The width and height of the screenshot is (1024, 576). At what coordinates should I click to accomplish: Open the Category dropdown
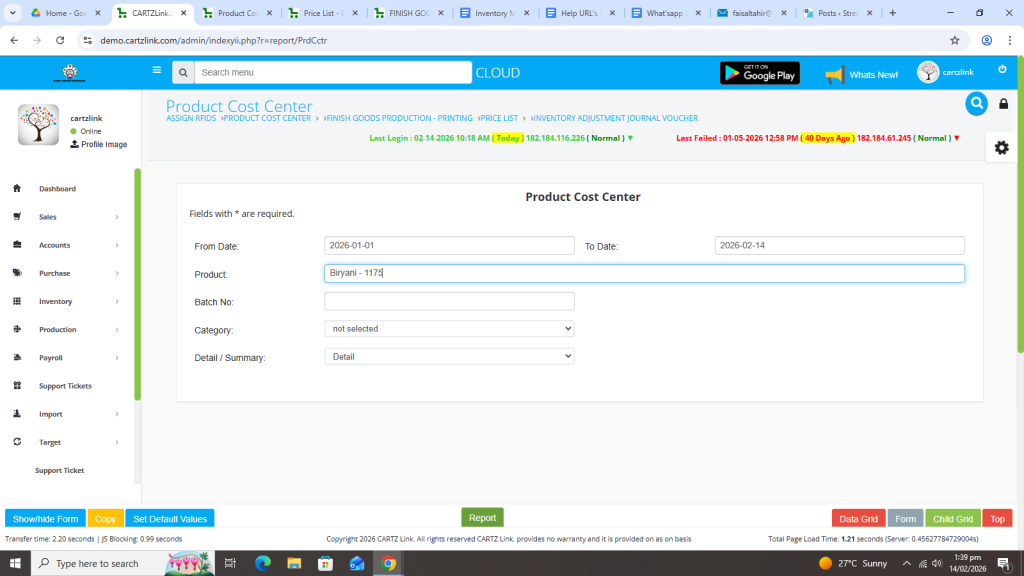449,328
